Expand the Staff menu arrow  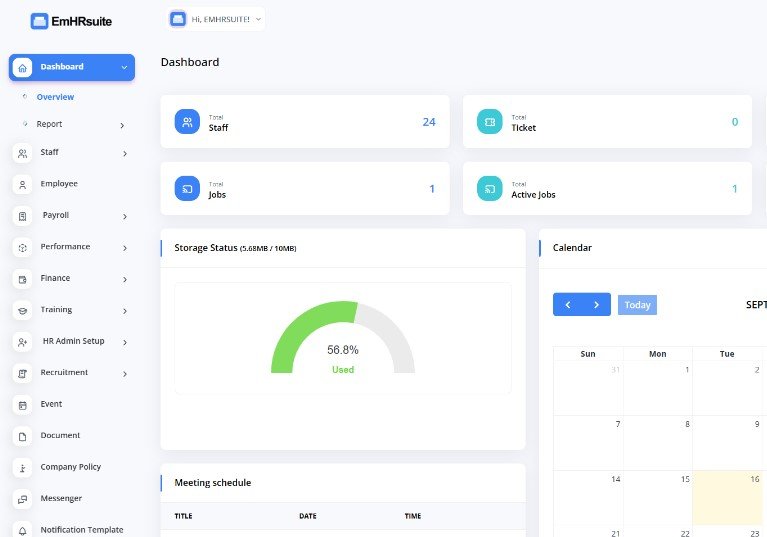pos(125,154)
